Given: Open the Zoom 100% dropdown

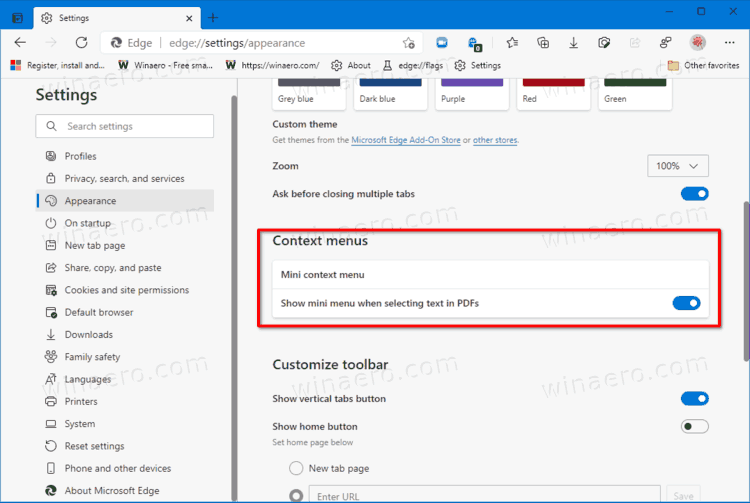Looking at the screenshot, I should coord(677,166).
